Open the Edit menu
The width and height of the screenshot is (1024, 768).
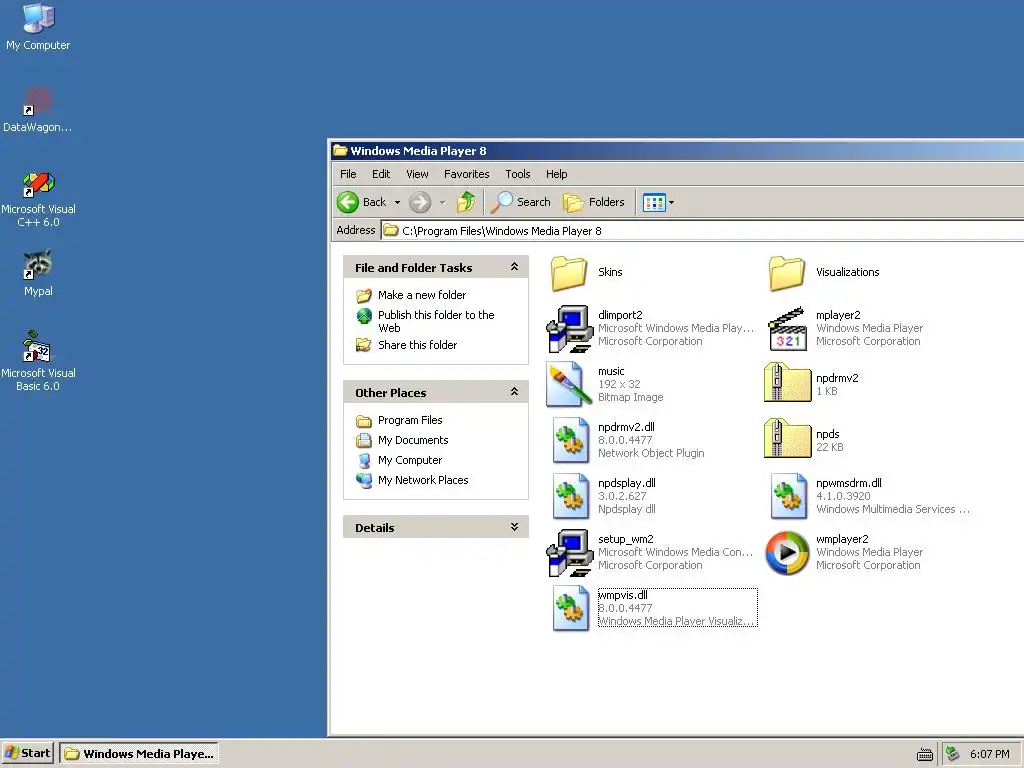(x=381, y=174)
